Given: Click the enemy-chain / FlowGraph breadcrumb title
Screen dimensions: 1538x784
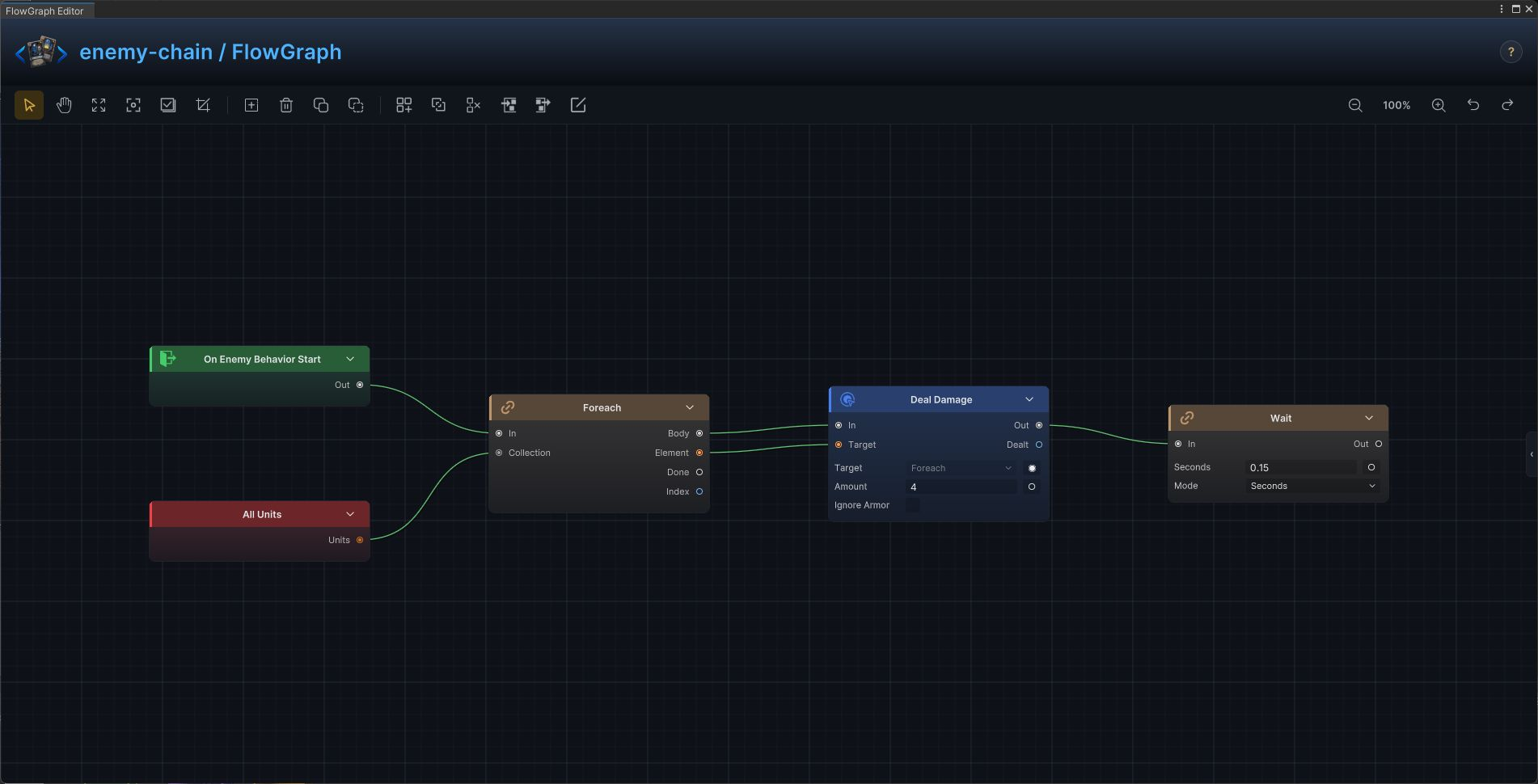Looking at the screenshot, I should tap(210, 52).
